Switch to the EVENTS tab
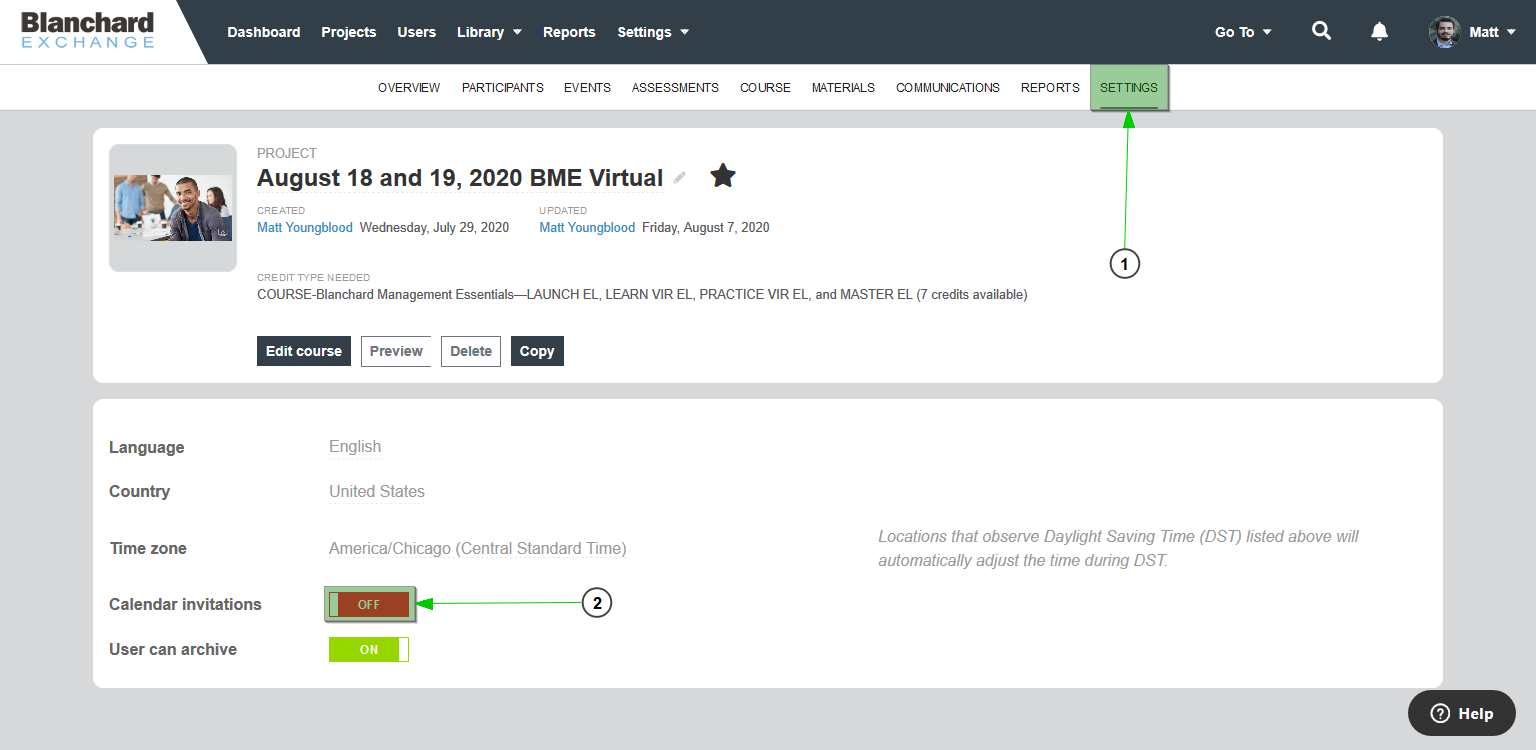1536x750 pixels. (x=587, y=88)
